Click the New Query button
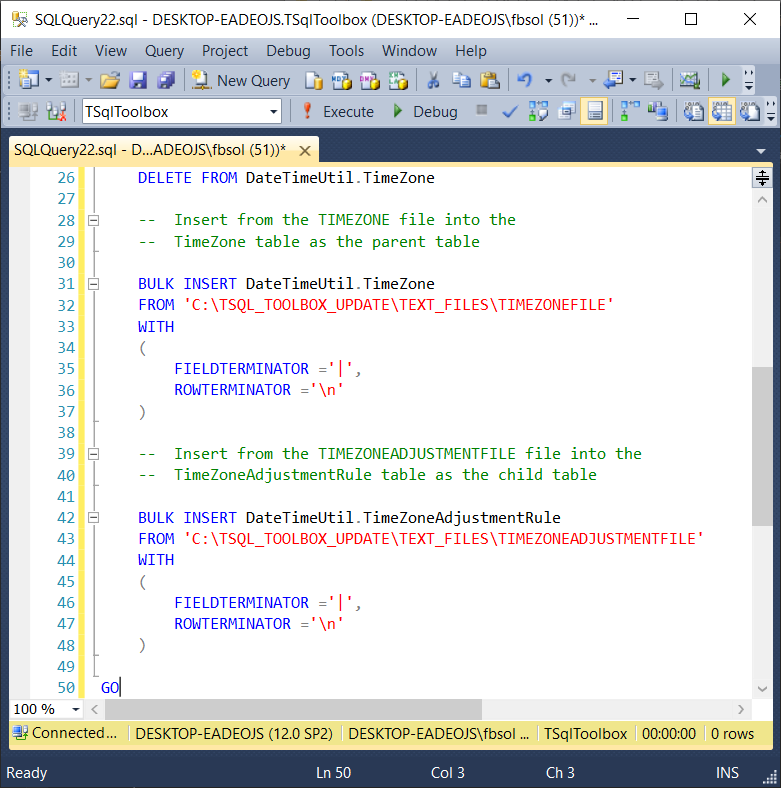 (241, 80)
